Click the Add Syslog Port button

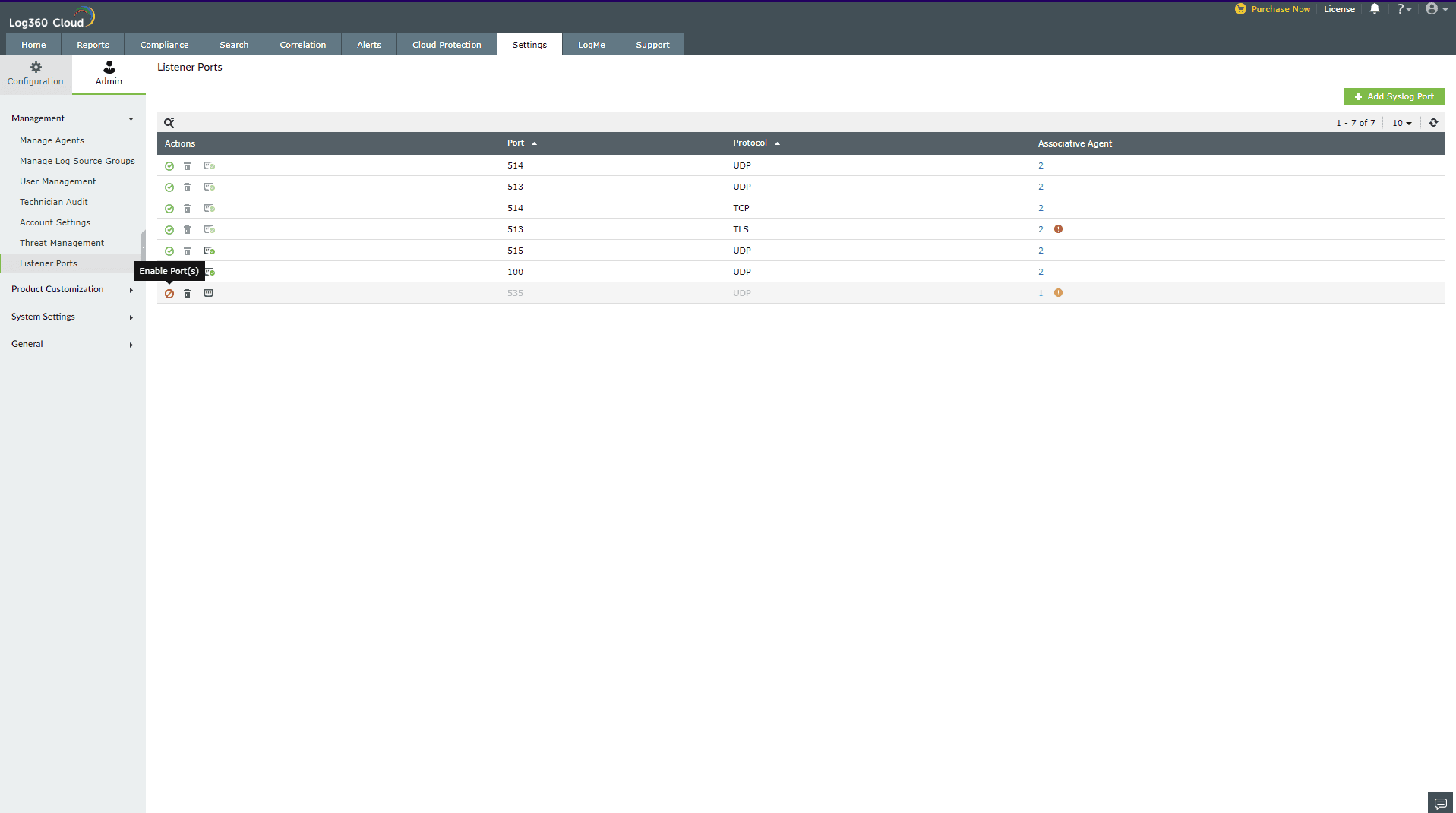(1394, 96)
